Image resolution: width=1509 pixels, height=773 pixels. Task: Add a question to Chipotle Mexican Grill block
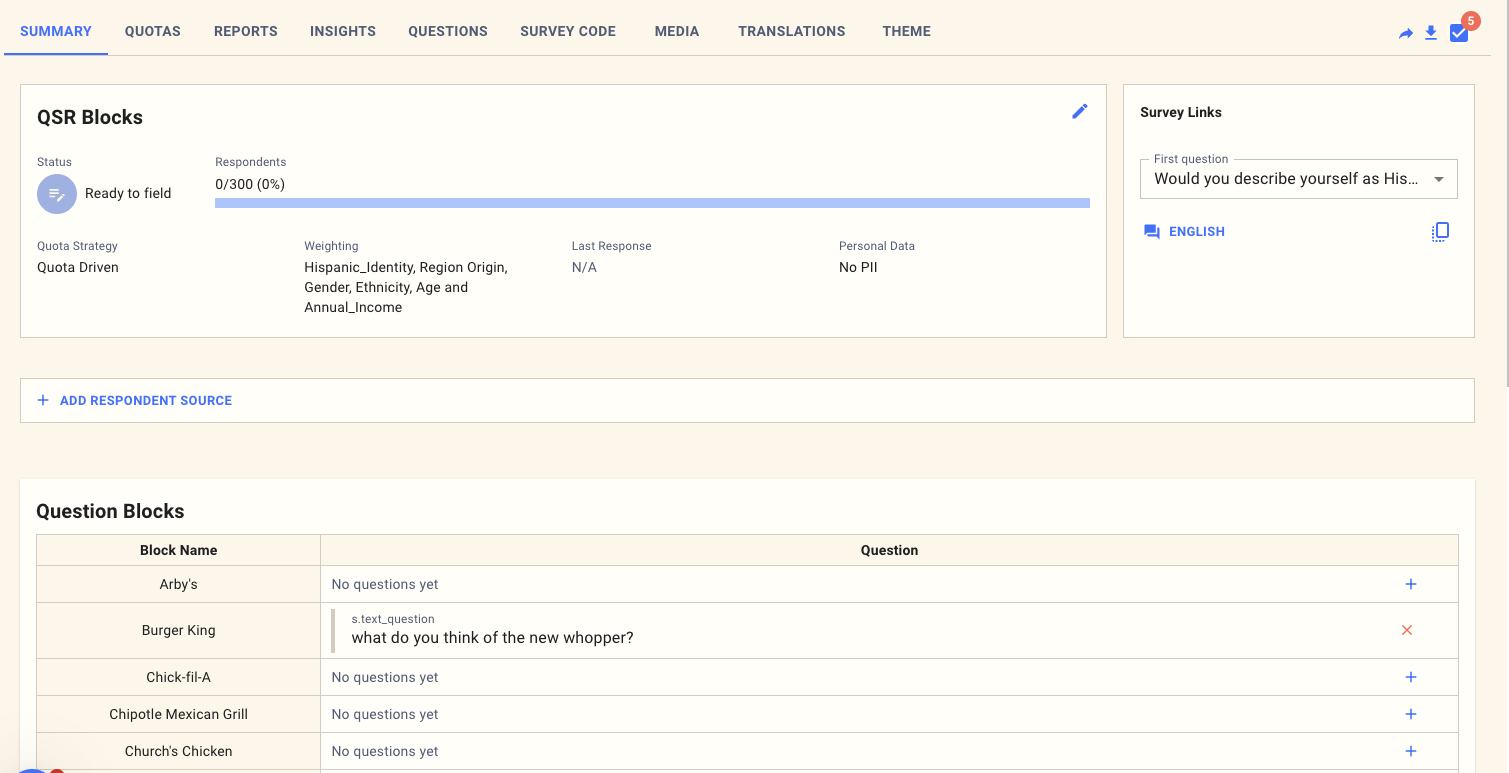point(1410,714)
